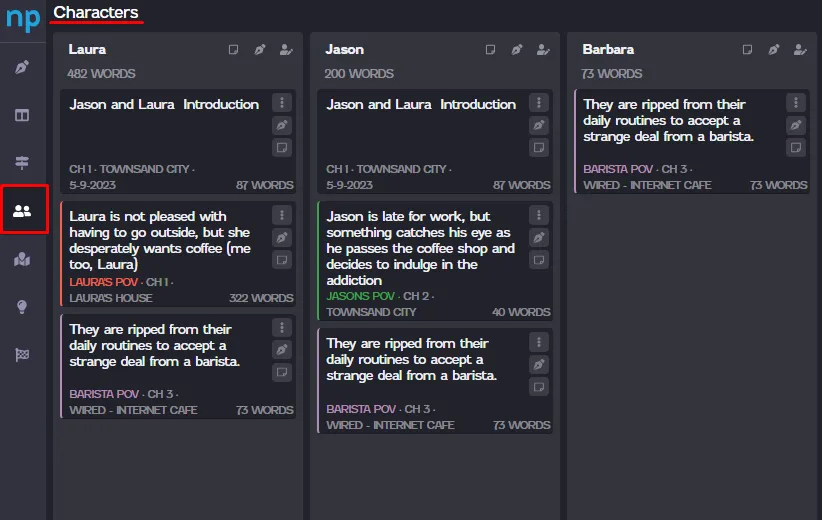The image size is (822, 520).
Task: Select the Laura column name
Action: [x=87, y=49]
